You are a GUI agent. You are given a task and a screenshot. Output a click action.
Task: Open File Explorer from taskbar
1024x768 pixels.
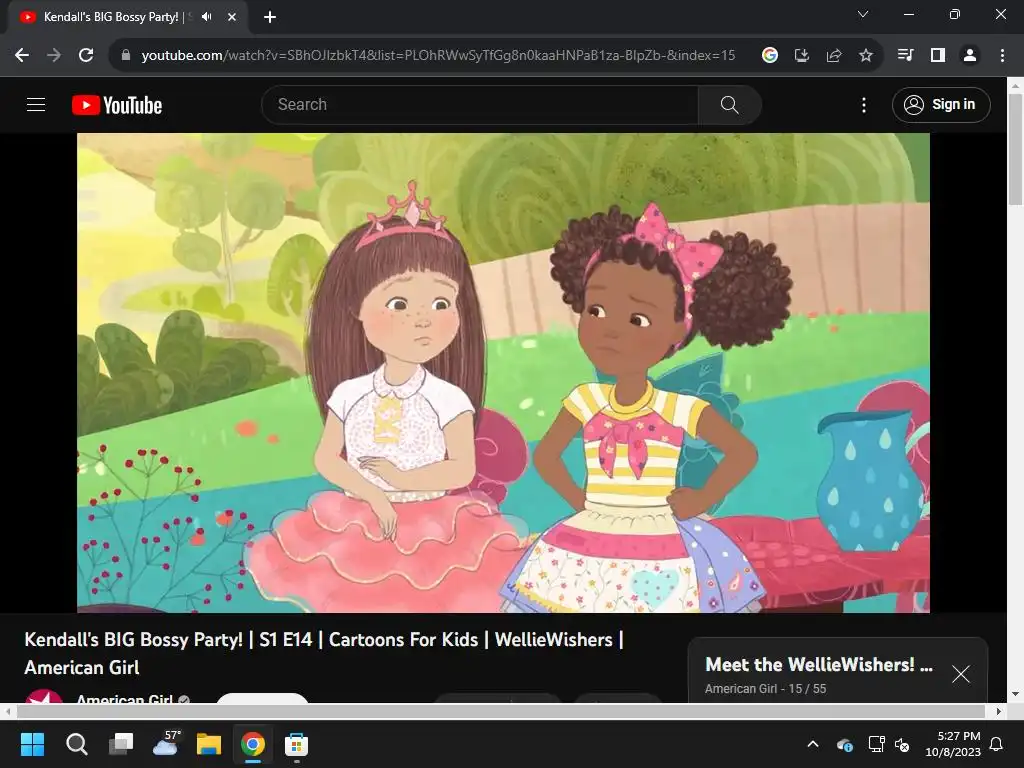209,744
